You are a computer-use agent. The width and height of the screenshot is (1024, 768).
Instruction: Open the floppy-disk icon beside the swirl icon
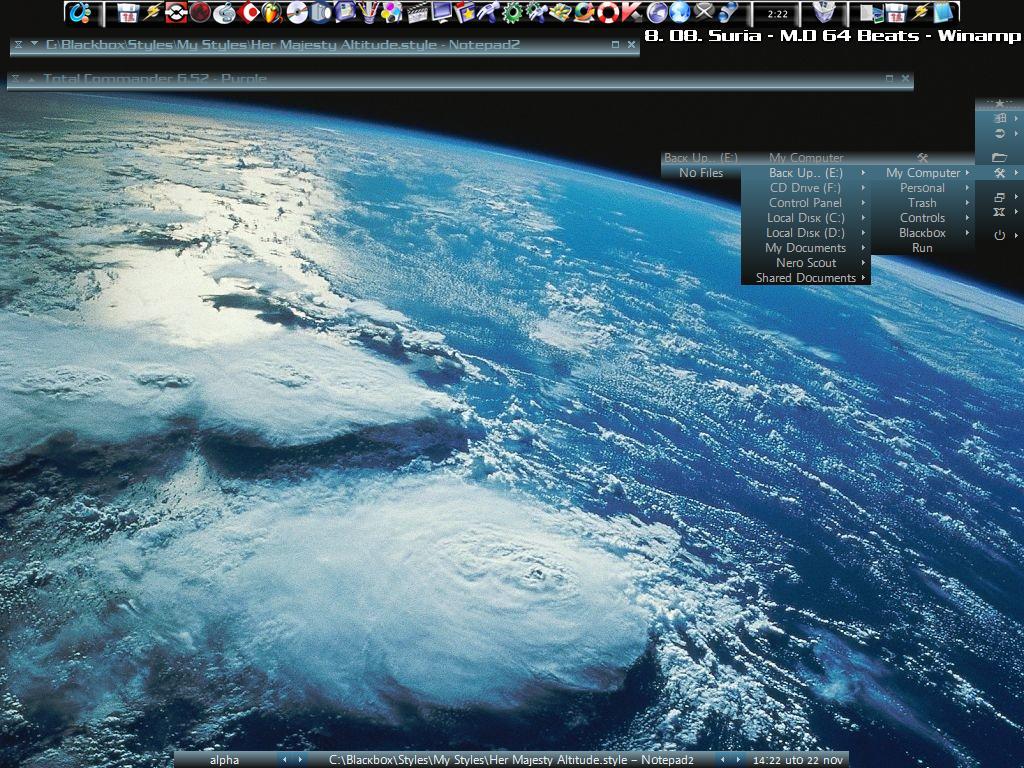[x=127, y=12]
